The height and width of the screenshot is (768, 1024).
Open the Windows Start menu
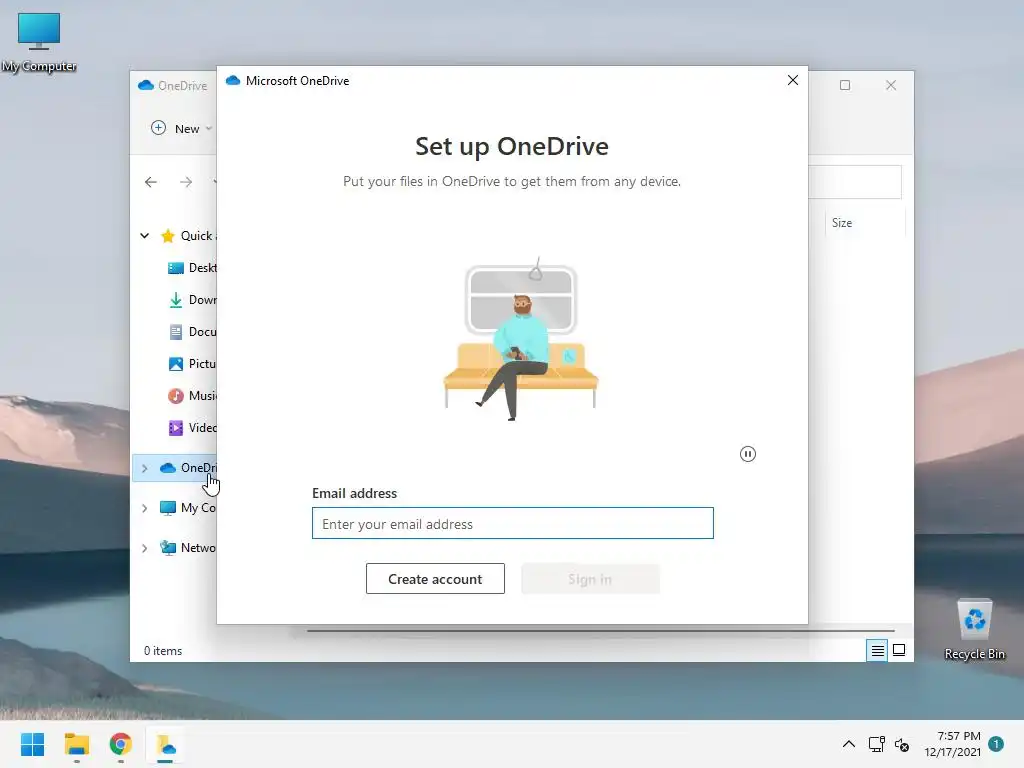pyautogui.click(x=33, y=744)
